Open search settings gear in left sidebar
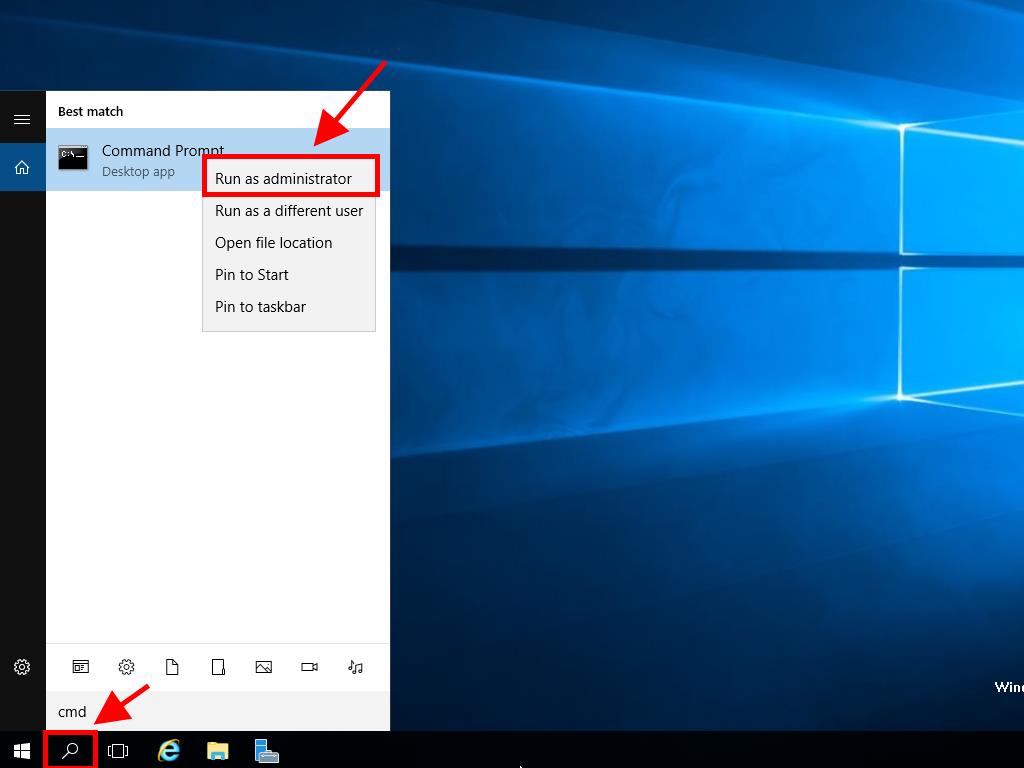The height and width of the screenshot is (768, 1024). 21,667
